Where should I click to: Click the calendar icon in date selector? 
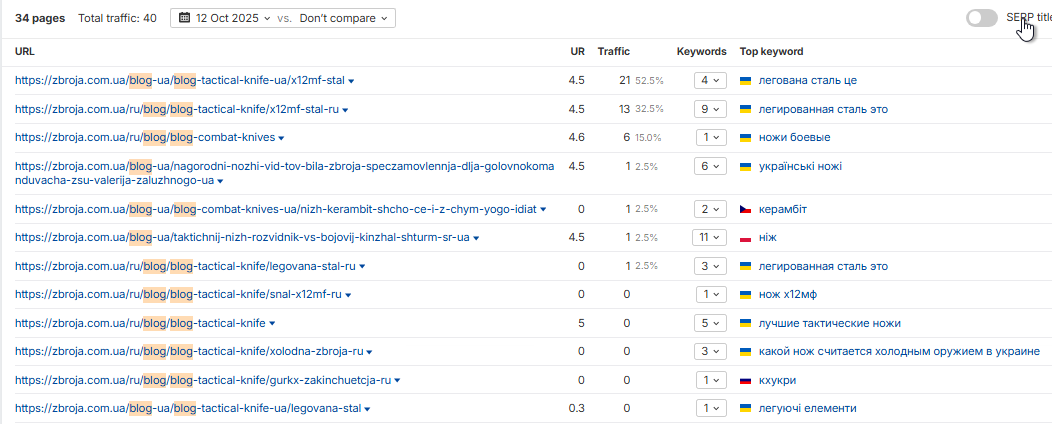[185, 18]
